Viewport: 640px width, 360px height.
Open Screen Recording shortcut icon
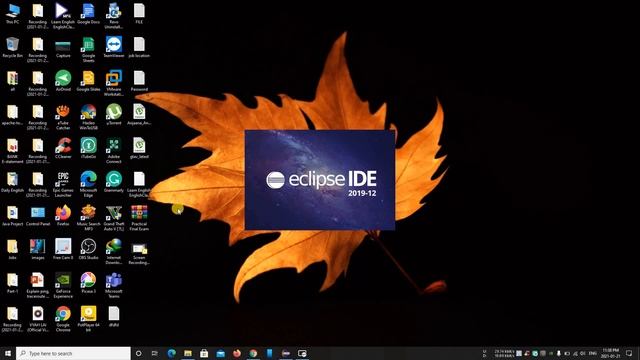(x=139, y=254)
